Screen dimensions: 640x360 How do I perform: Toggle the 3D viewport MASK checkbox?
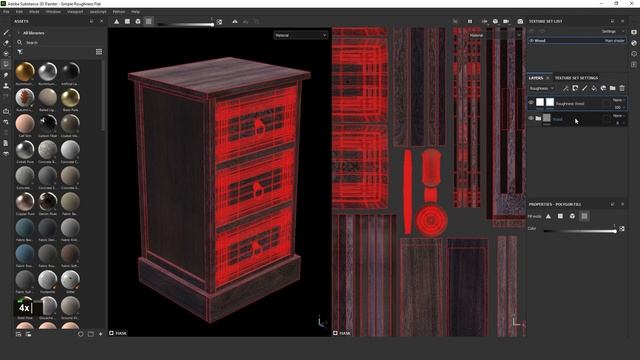pos(111,333)
